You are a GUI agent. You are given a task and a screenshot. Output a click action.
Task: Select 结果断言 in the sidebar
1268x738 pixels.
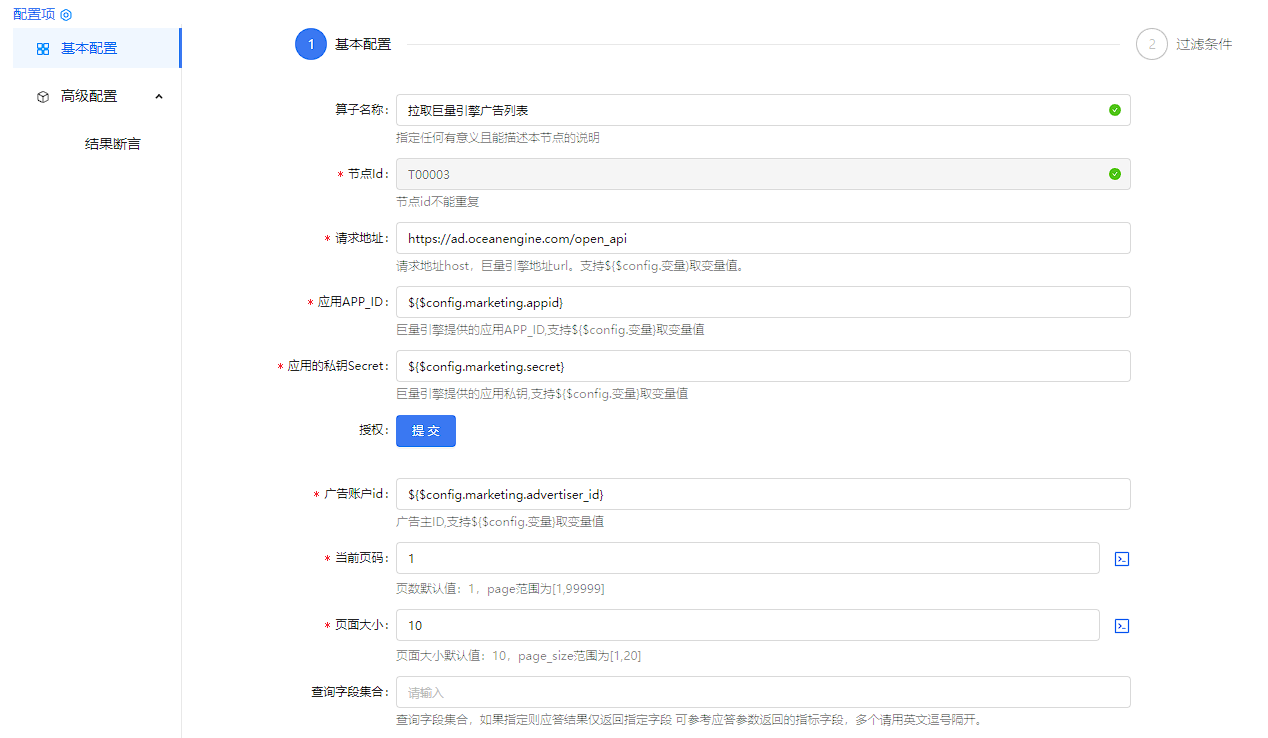click(113, 144)
